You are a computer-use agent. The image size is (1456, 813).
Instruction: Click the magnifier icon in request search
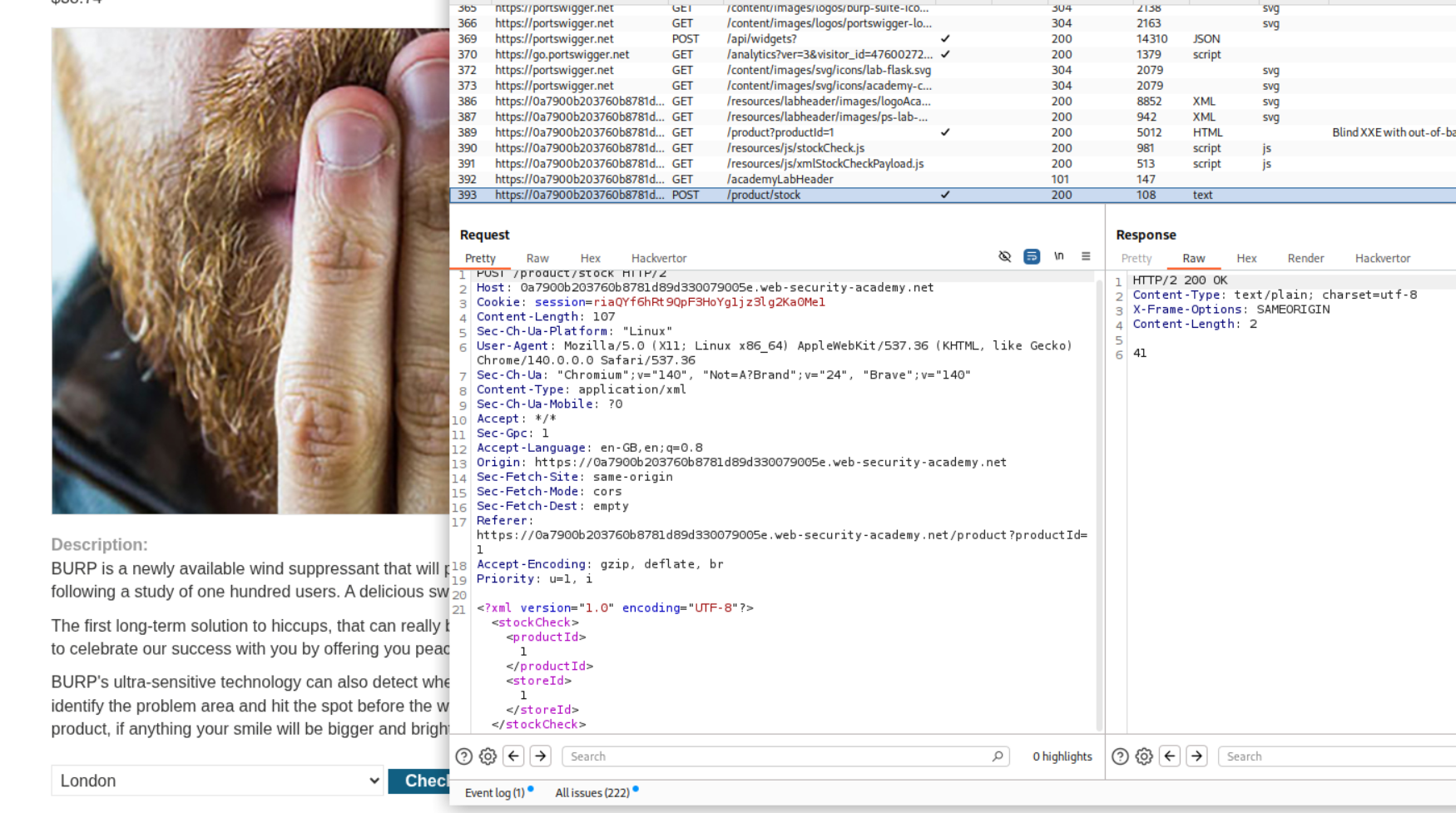(998, 756)
